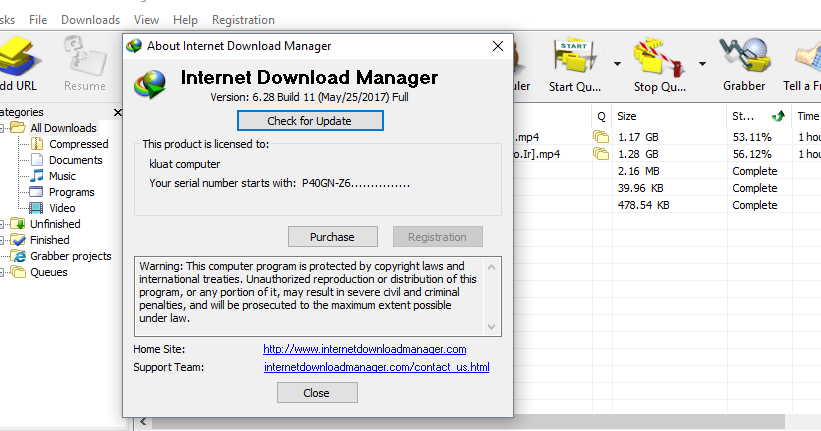Click the IDM logo in About dialog

150,84
